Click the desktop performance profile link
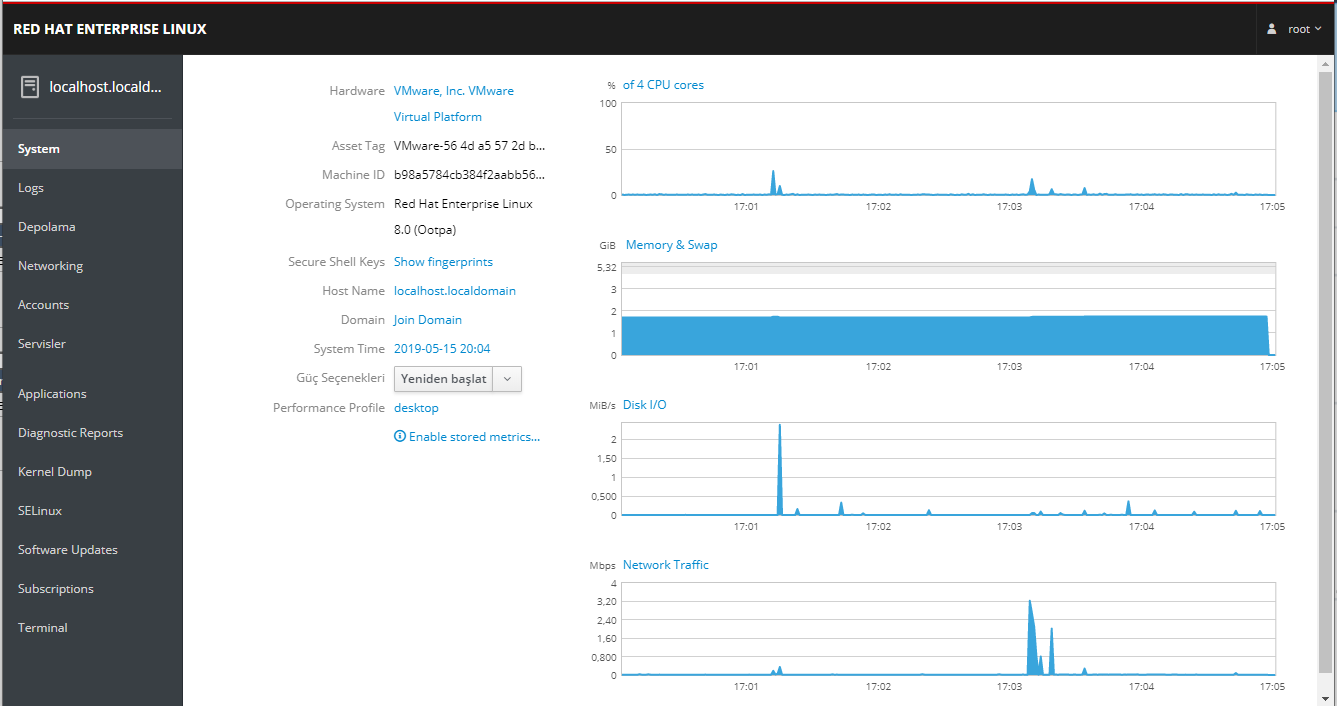Viewport: 1337px width, 706px height. click(x=416, y=408)
